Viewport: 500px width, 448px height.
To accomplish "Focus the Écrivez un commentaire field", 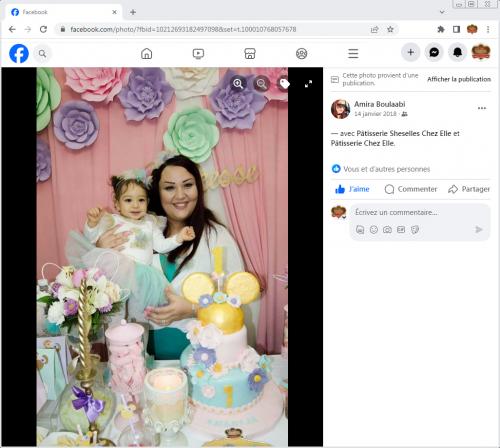I will tap(420, 212).
